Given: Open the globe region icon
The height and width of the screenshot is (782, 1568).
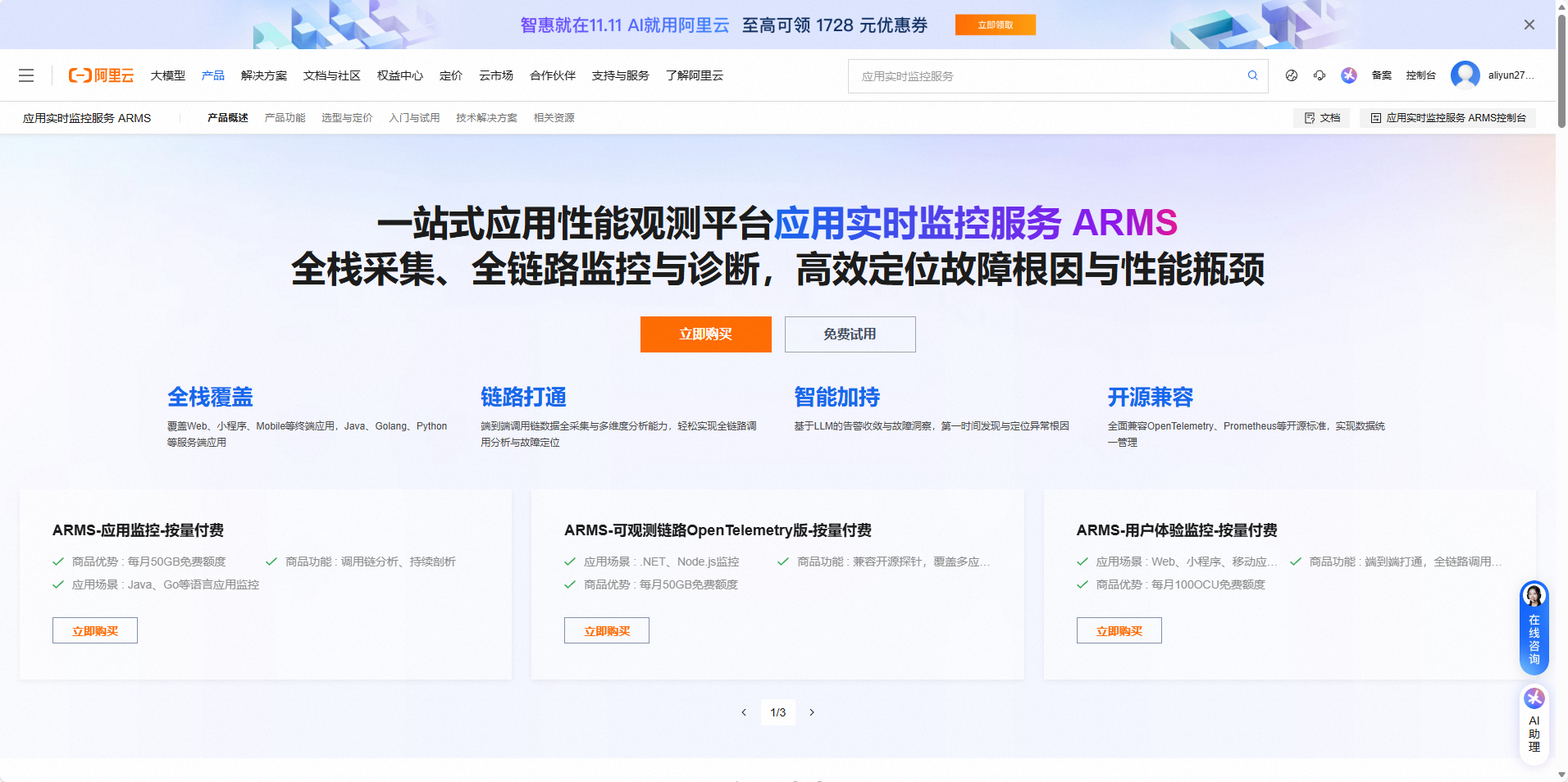Looking at the screenshot, I should pyautogui.click(x=1292, y=75).
